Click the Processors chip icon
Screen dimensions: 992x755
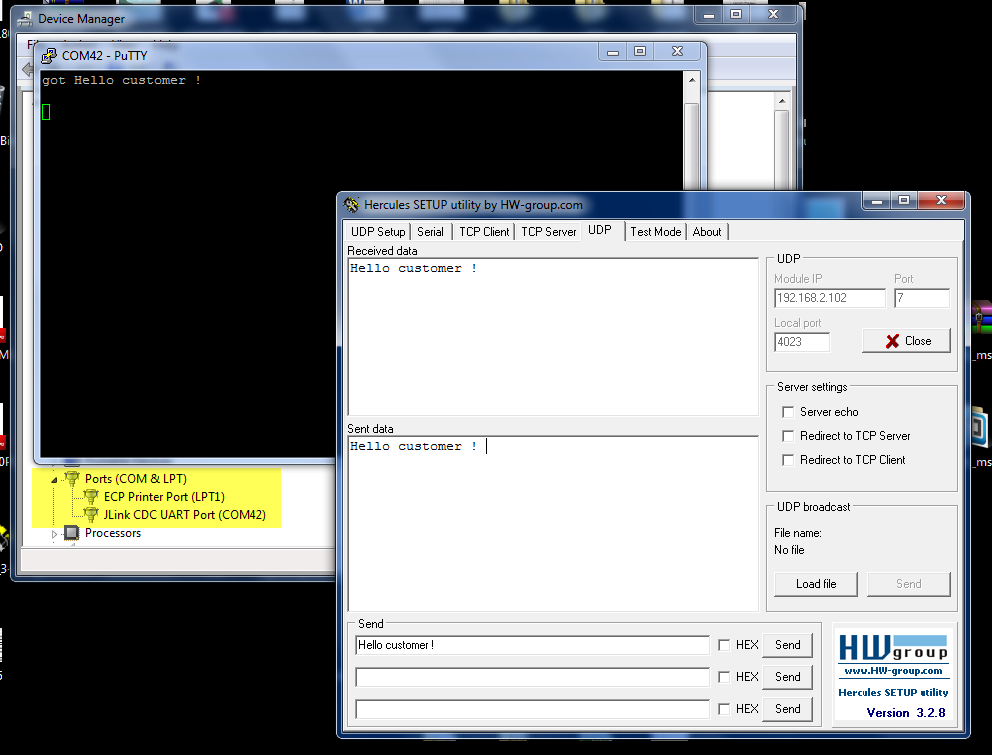(x=71, y=533)
